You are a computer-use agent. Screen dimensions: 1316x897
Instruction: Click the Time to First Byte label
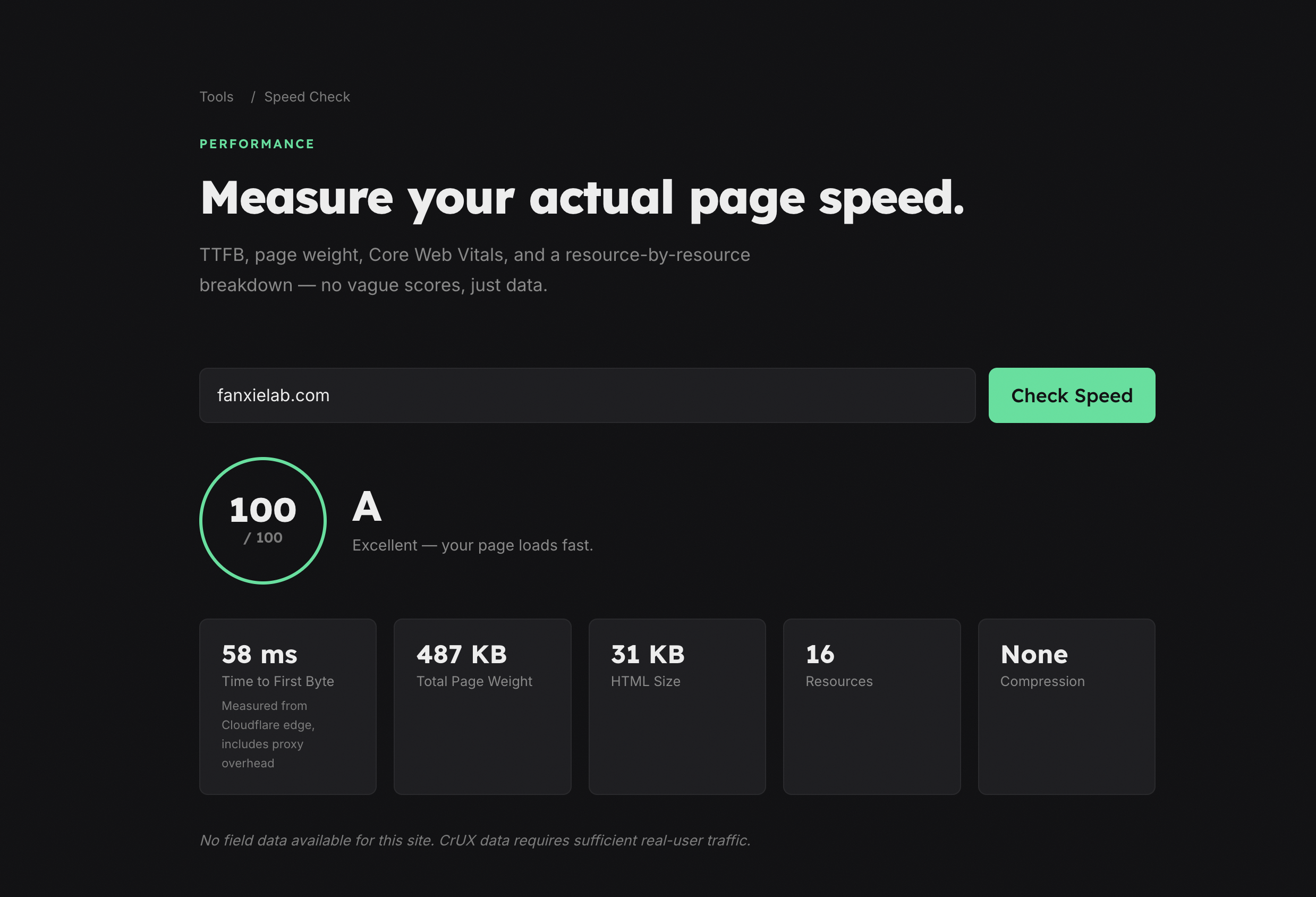click(277, 681)
